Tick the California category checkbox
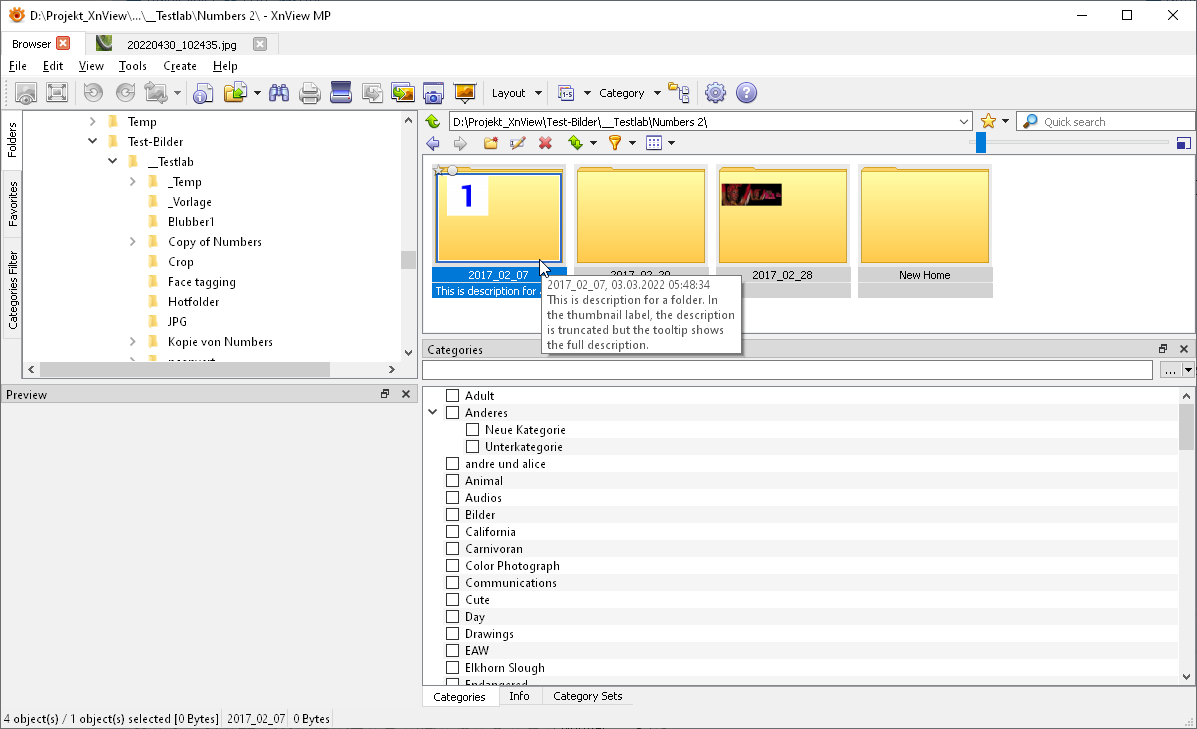 (452, 532)
